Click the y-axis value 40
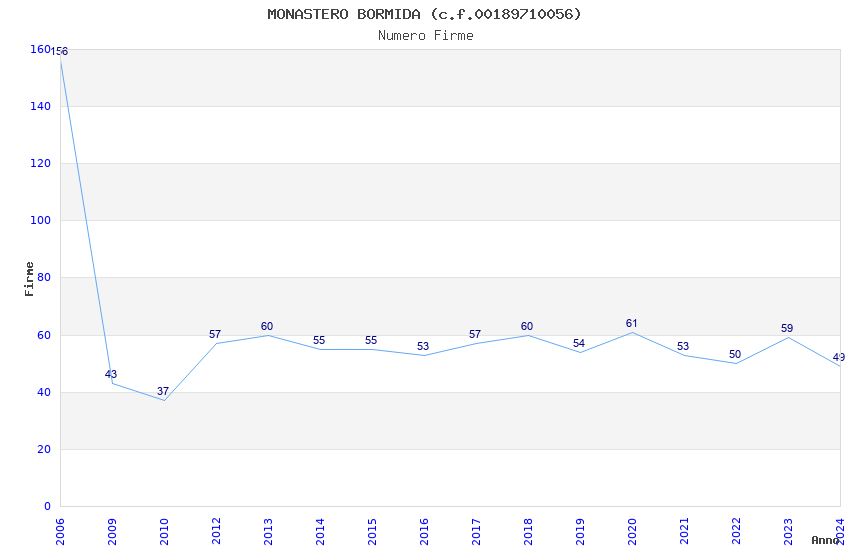Viewport: 850px width, 550px height. (44, 392)
